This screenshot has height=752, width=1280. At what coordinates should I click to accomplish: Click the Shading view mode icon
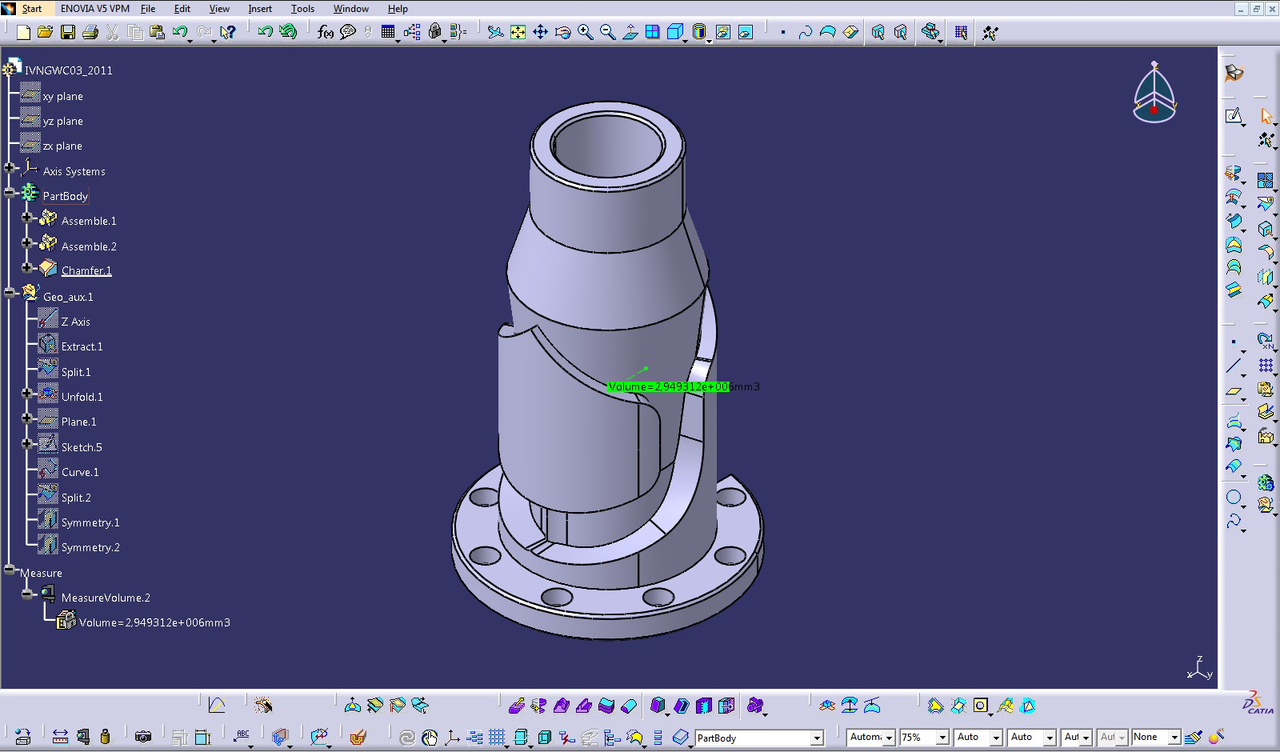pyautogui.click(x=699, y=32)
